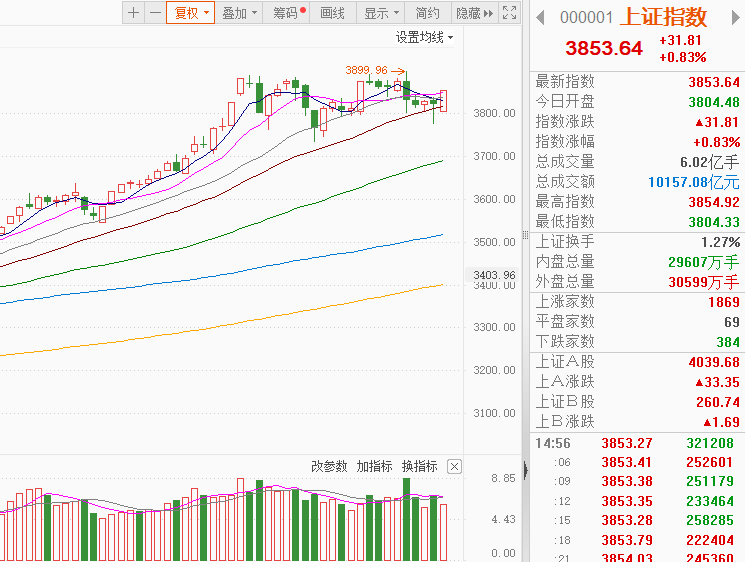This screenshot has width=745, height=562.
Task: Click the 今日开盘 value 3804.48
Action: tap(714, 102)
